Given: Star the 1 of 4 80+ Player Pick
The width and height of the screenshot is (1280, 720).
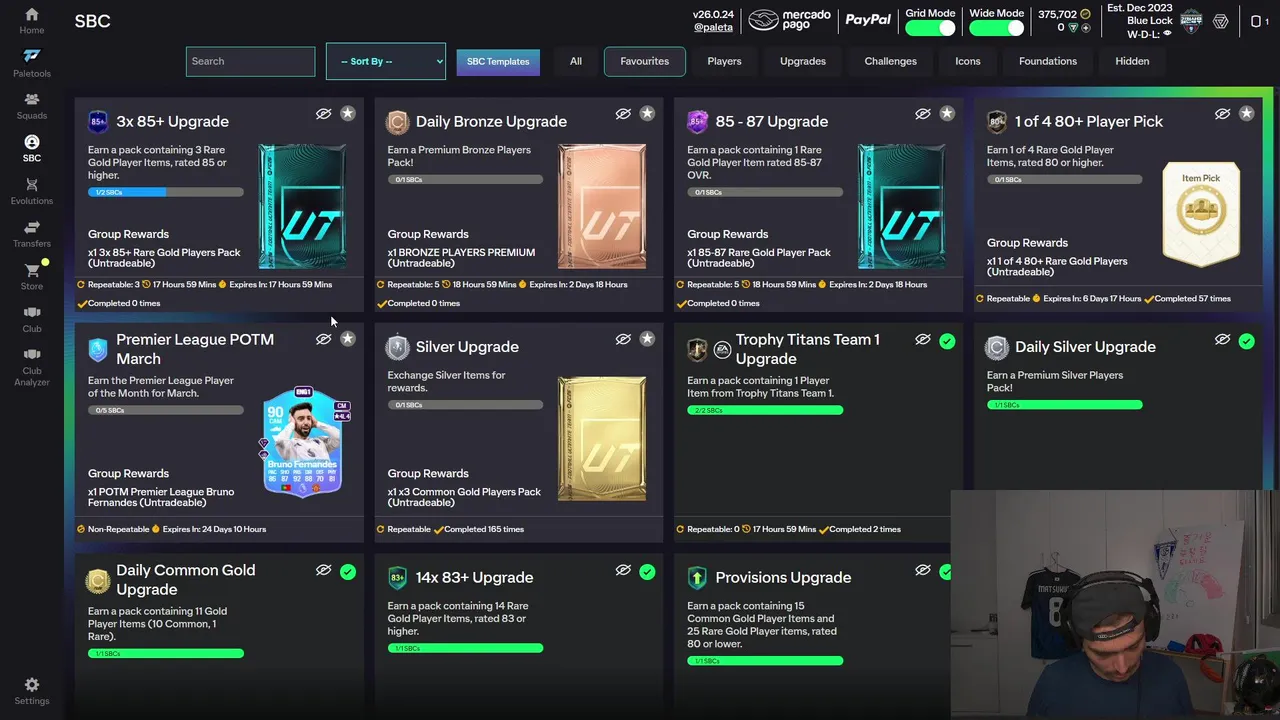Looking at the screenshot, I should (x=1246, y=114).
